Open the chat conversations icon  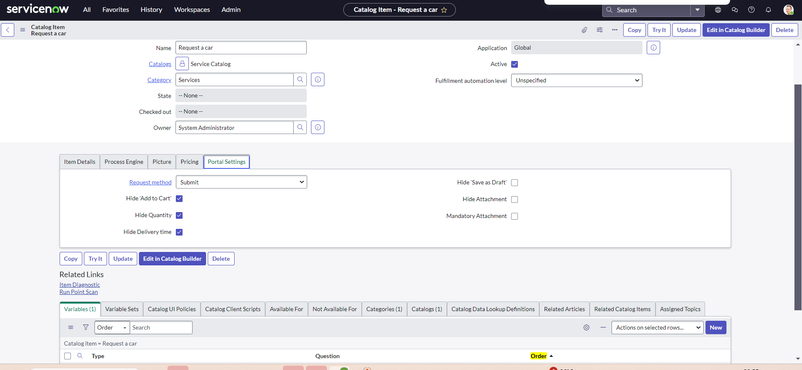(x=734, y=10)
